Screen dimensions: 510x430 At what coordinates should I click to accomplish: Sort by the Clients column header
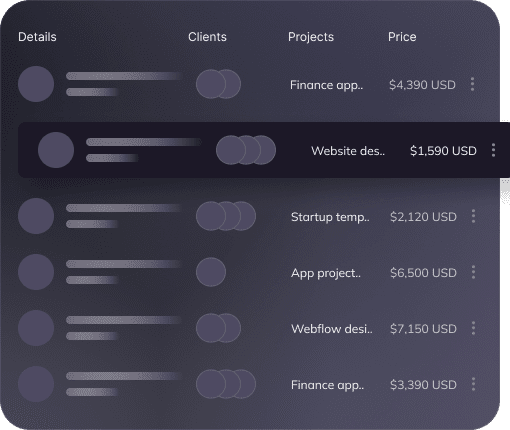pos(207,37)
